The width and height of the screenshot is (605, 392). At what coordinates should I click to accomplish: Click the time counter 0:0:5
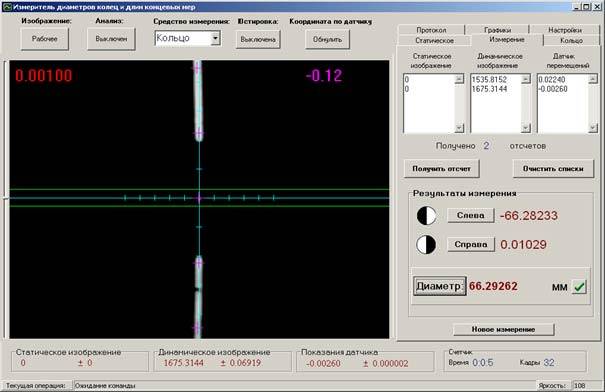pyautogui.click(x=483, y=363)
